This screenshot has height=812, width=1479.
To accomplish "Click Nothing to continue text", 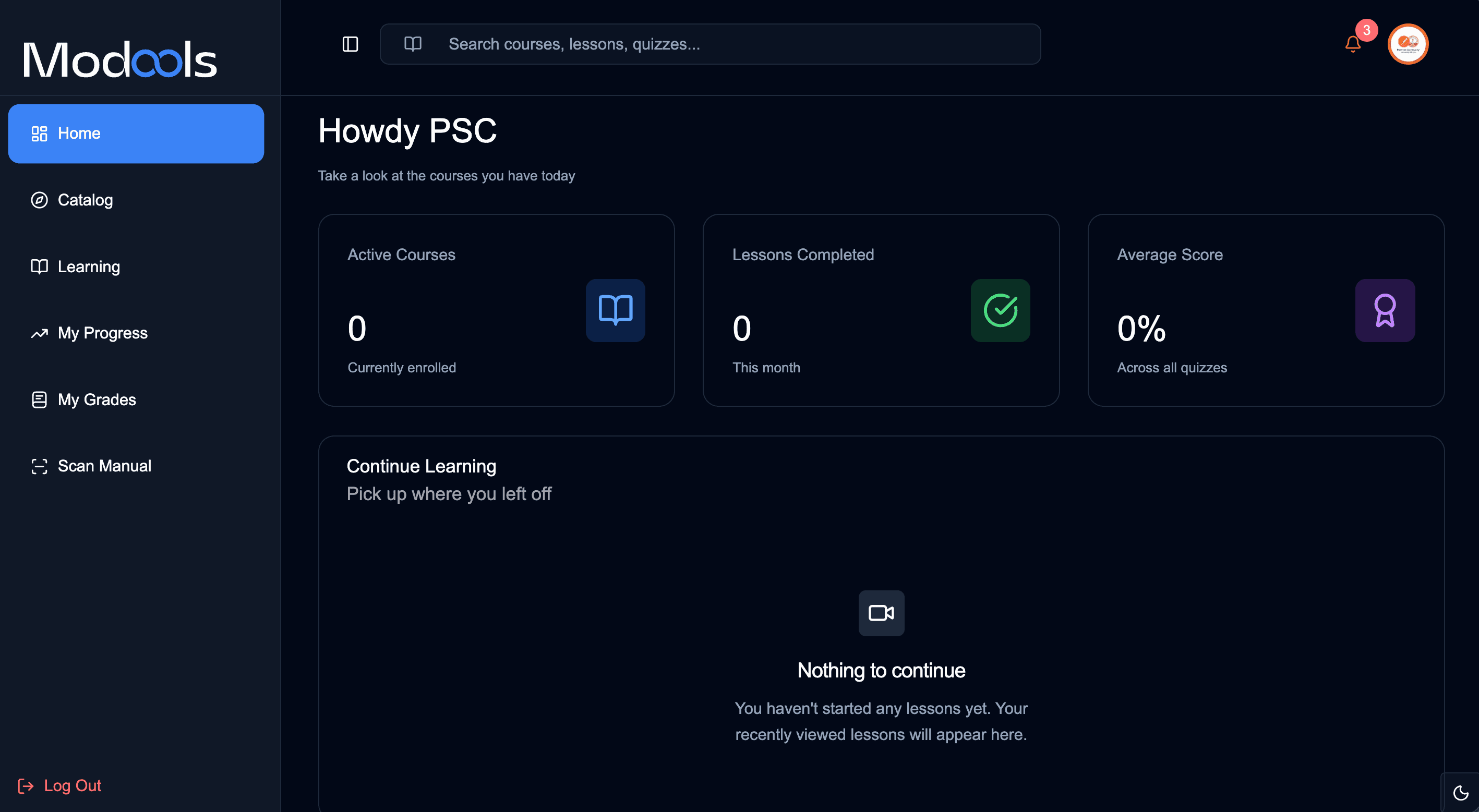I will [x=881, y=671].
